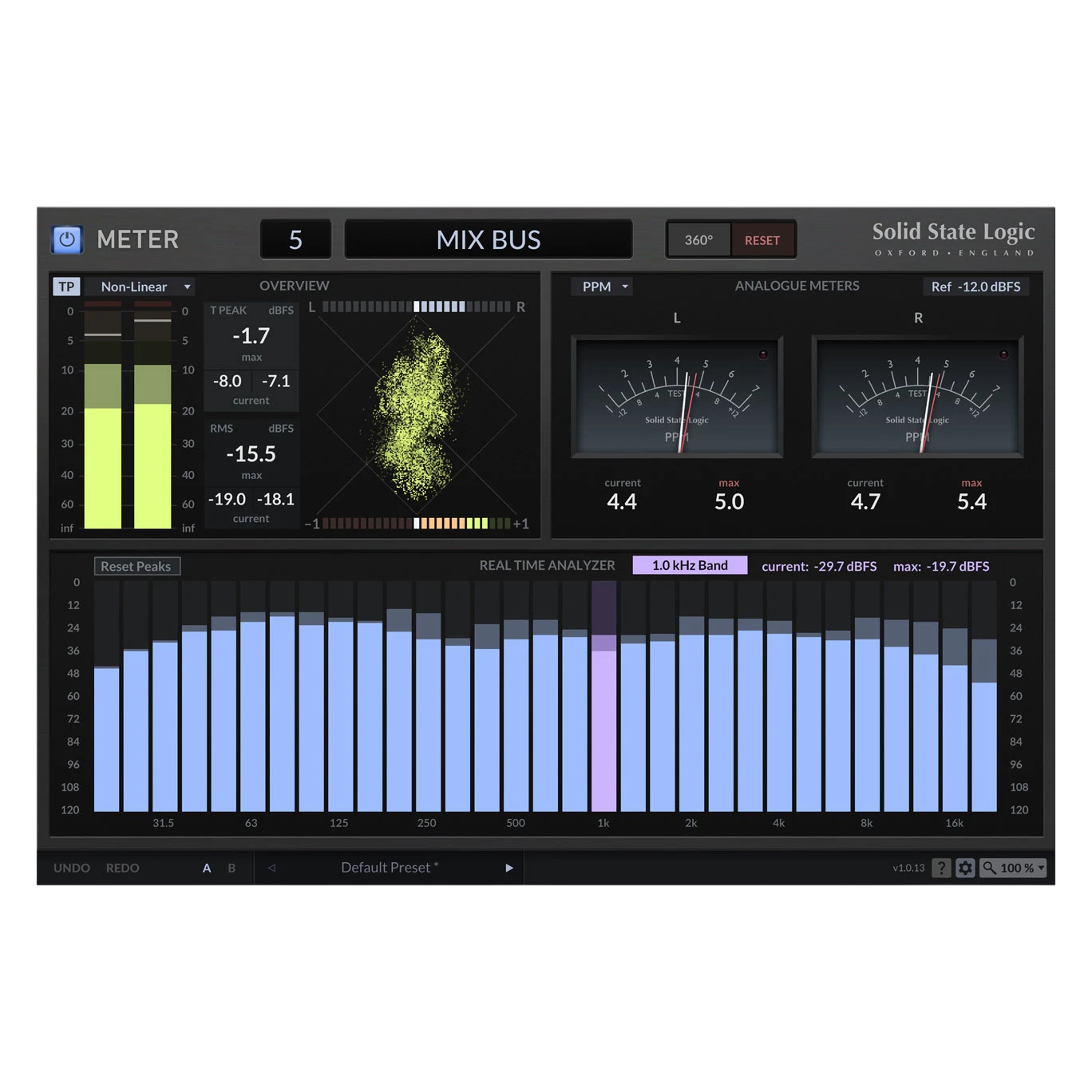Open the Non-Linear scale dropdown

(x=140, y=287)
